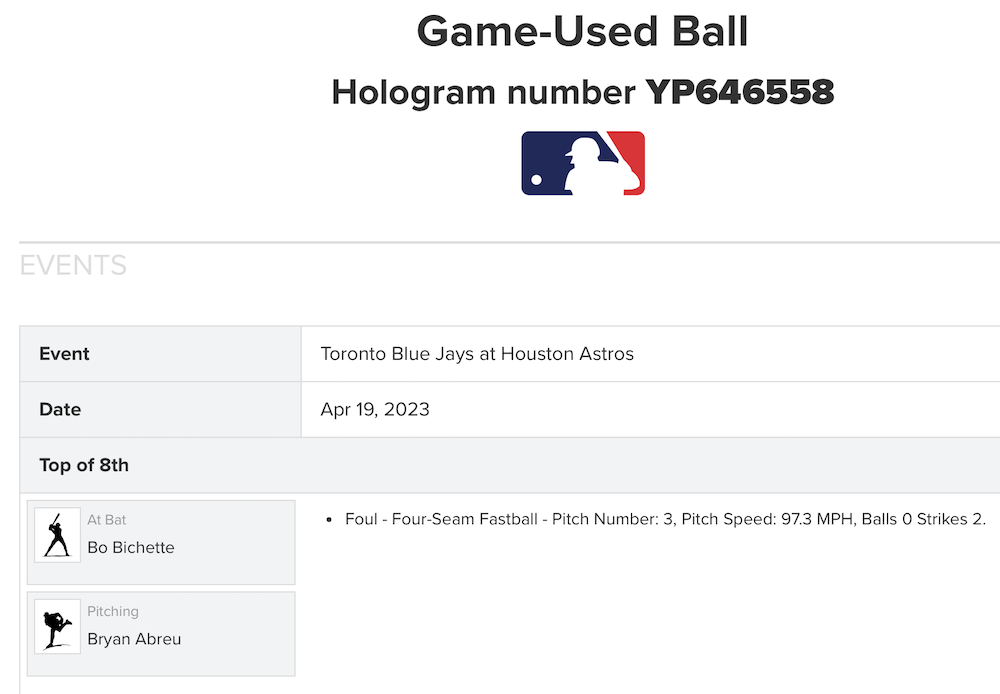Click the Apr 19, 2023 date value
The image size is (1000, 694).
[x=375, y=410]
